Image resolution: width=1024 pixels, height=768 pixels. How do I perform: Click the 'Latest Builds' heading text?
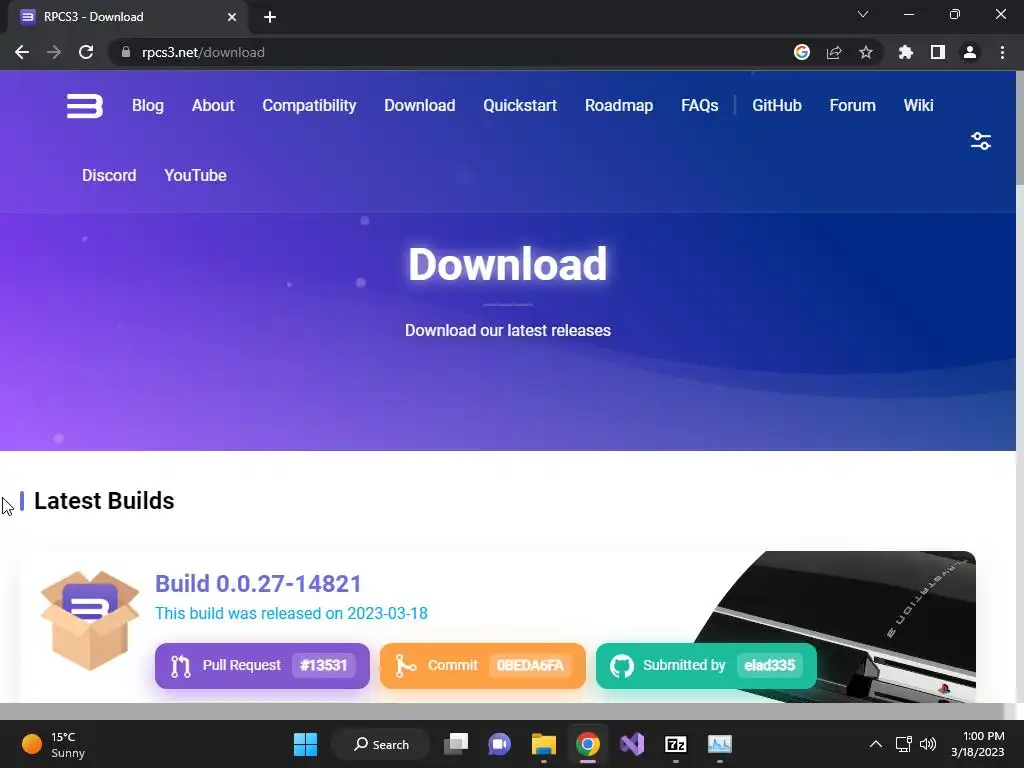coord(104,501)
